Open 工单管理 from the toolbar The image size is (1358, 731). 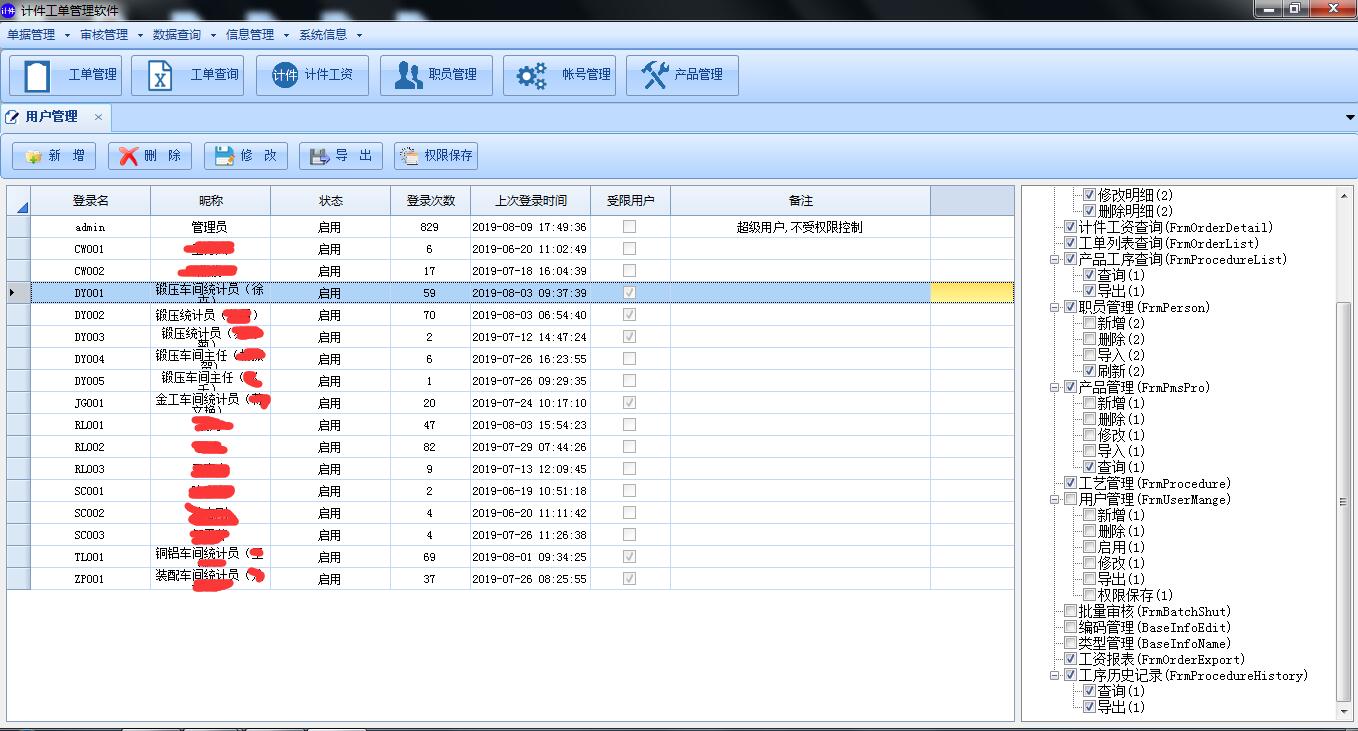point(65,75)
